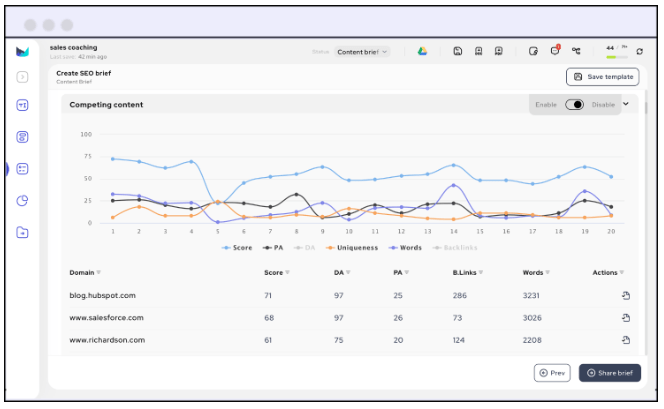Sort by the Domain column header
Viewport: 664px width, 409px height.
click(85, 273)
